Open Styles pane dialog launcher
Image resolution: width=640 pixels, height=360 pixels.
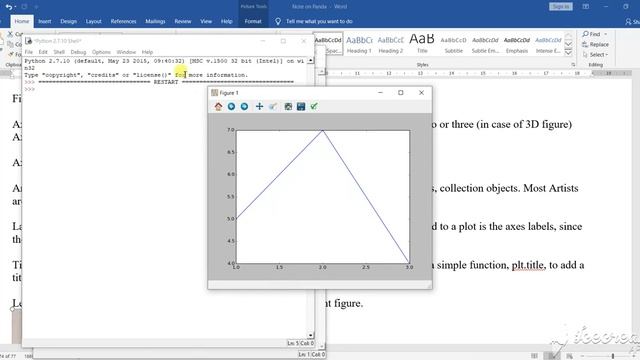coord(573,64)
